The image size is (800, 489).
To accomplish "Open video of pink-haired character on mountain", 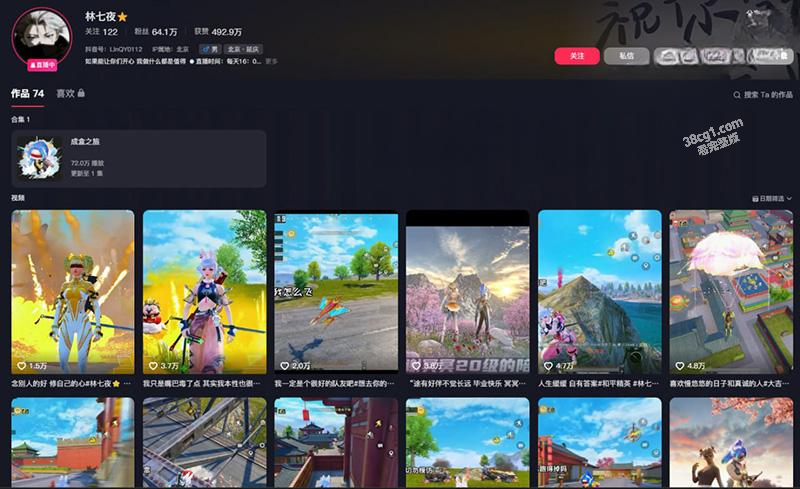I will click(600, 292).
